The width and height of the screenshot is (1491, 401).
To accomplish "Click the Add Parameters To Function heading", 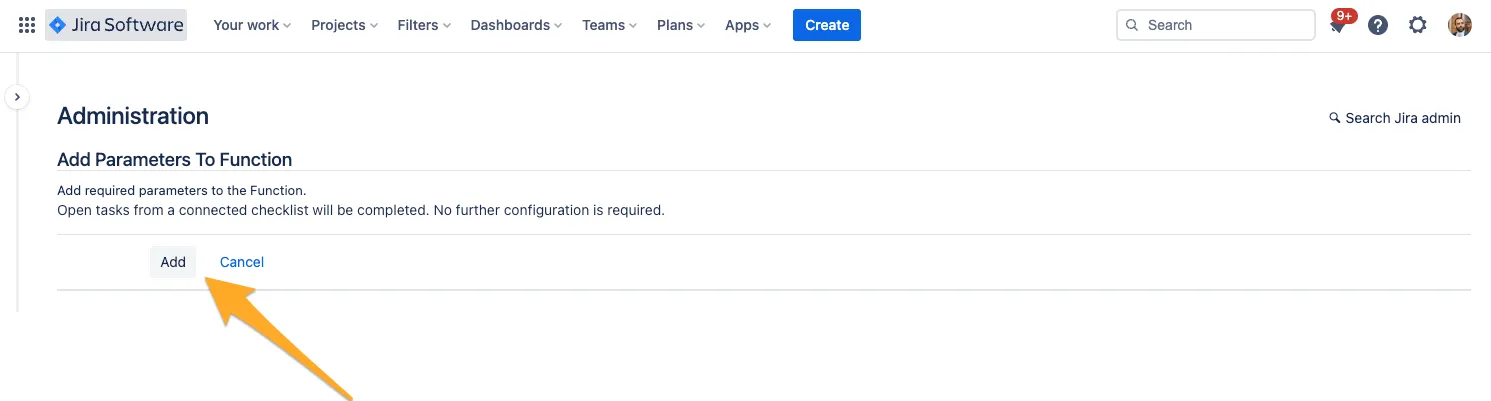I will point(175,160).
